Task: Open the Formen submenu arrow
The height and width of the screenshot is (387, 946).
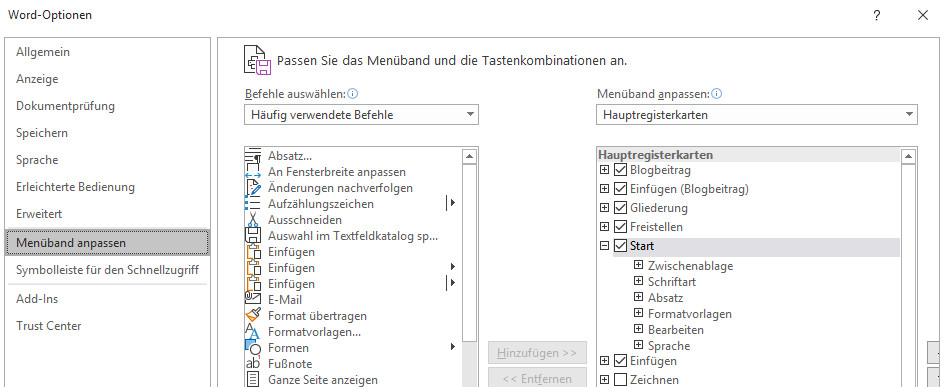Action: pos(452,347)
